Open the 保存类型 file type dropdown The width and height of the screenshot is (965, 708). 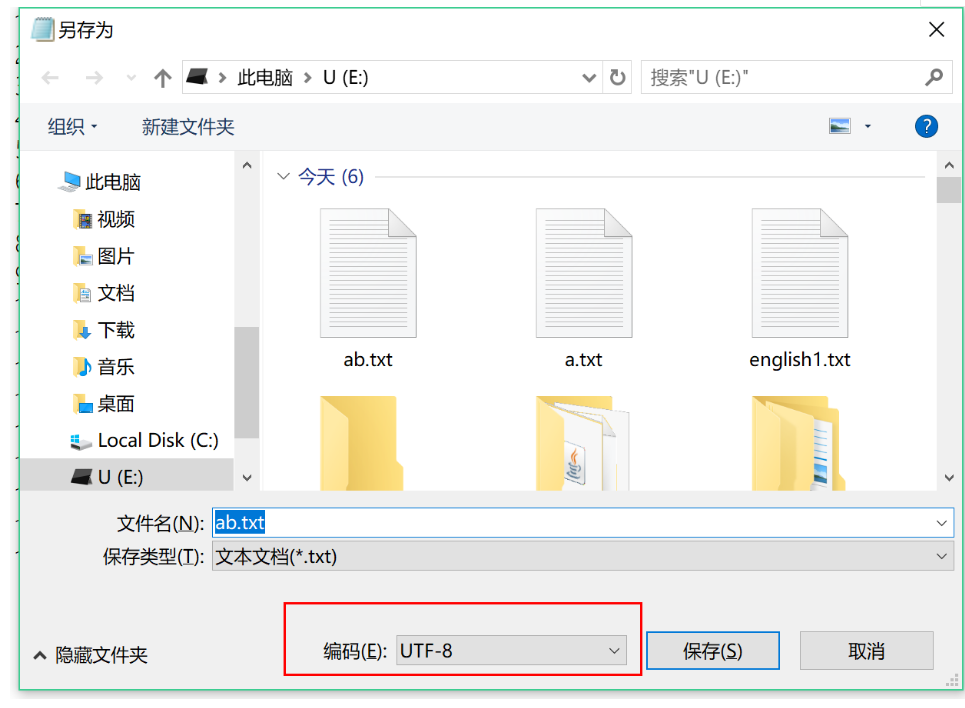click(941, 556)
